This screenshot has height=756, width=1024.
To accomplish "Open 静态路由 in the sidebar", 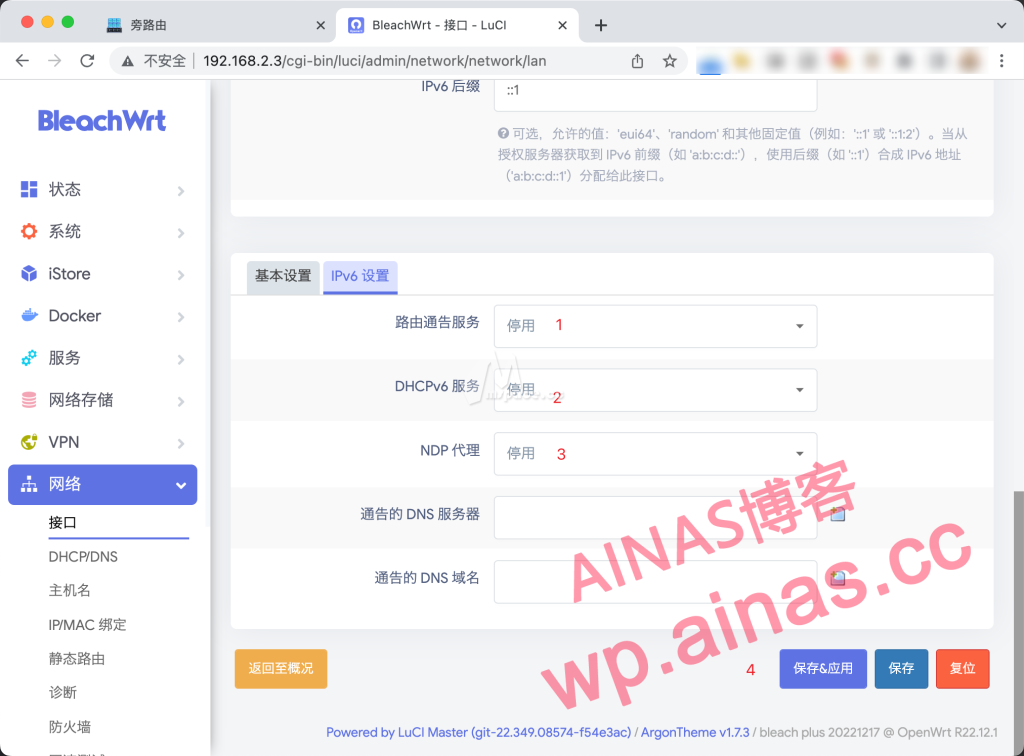I will coord(76,659).
